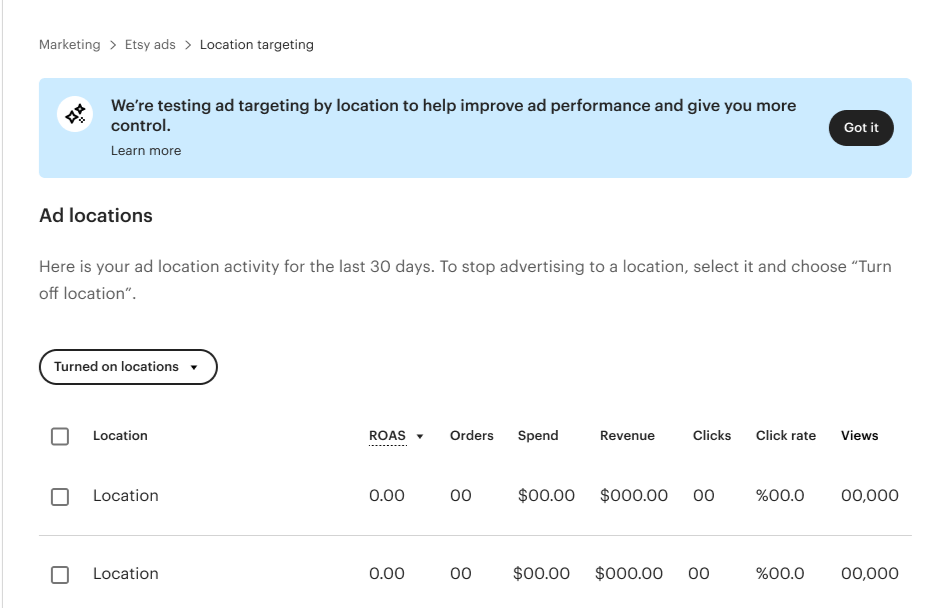Click the first row's Location name
The height and width of the screenshot is (608, 947).
[126, 496]
